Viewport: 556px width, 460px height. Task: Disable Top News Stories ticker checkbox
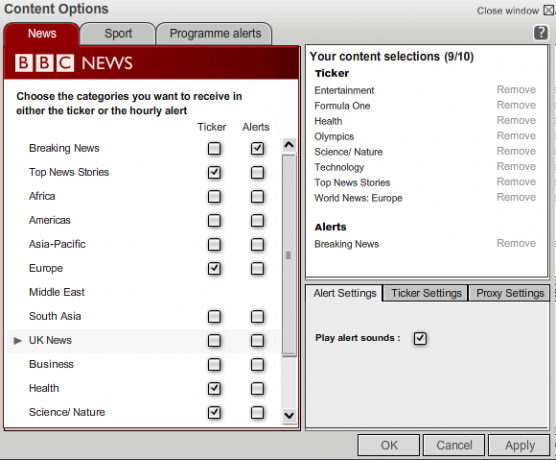coord(214,173)
